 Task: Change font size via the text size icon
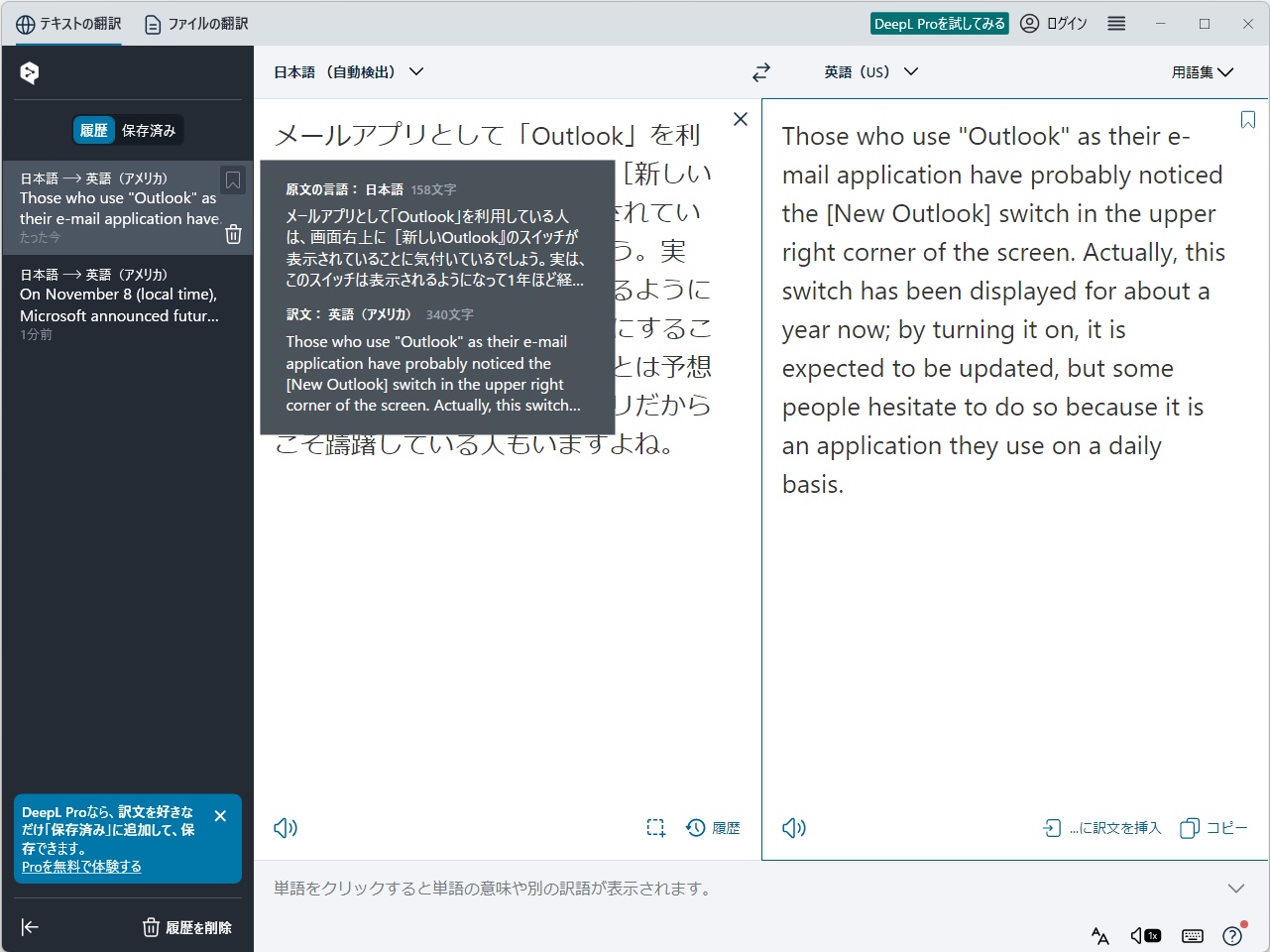(1099, 935)
